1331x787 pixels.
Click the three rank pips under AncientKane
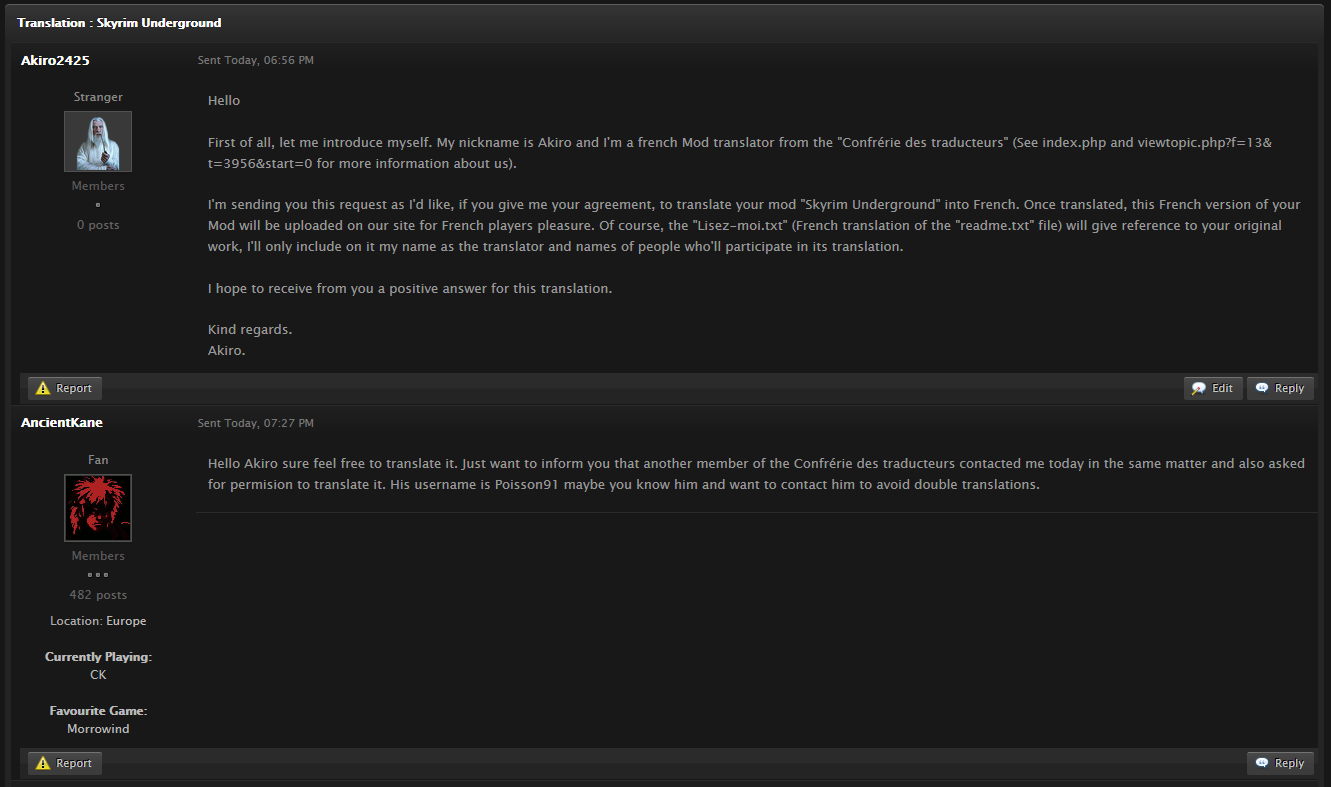click(x=97, y=575)
